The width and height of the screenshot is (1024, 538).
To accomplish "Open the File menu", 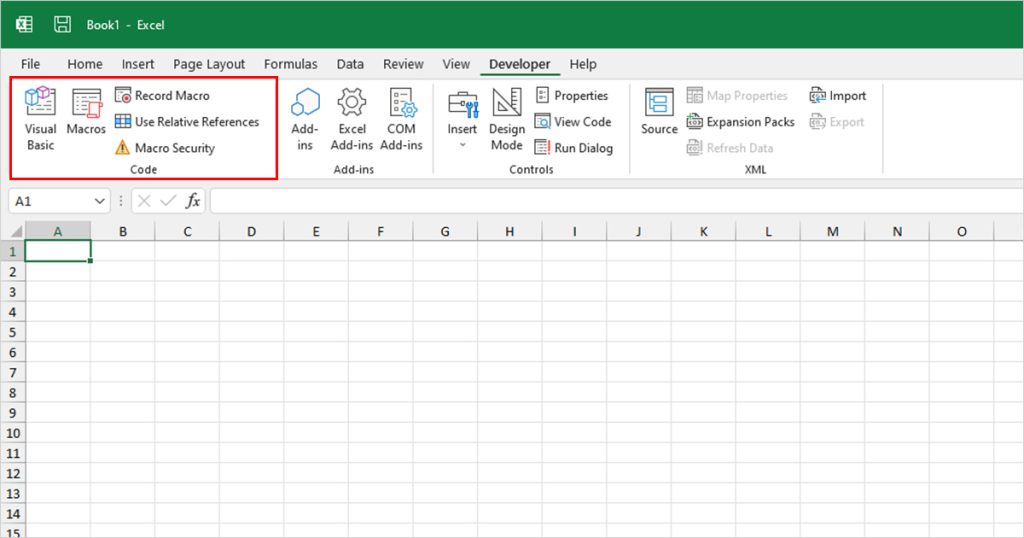I will pos(30,64).
